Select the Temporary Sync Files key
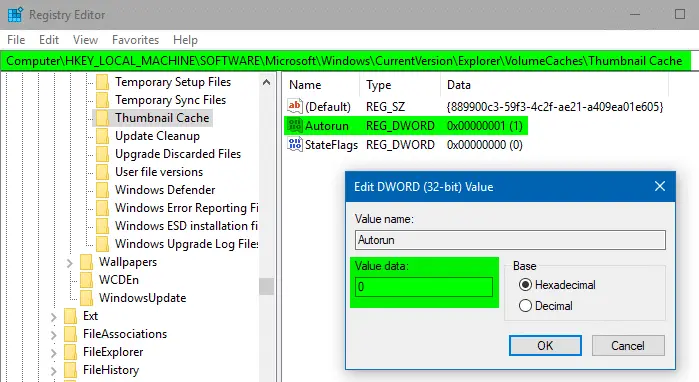The image size is (699, 382). click(170, 100)
